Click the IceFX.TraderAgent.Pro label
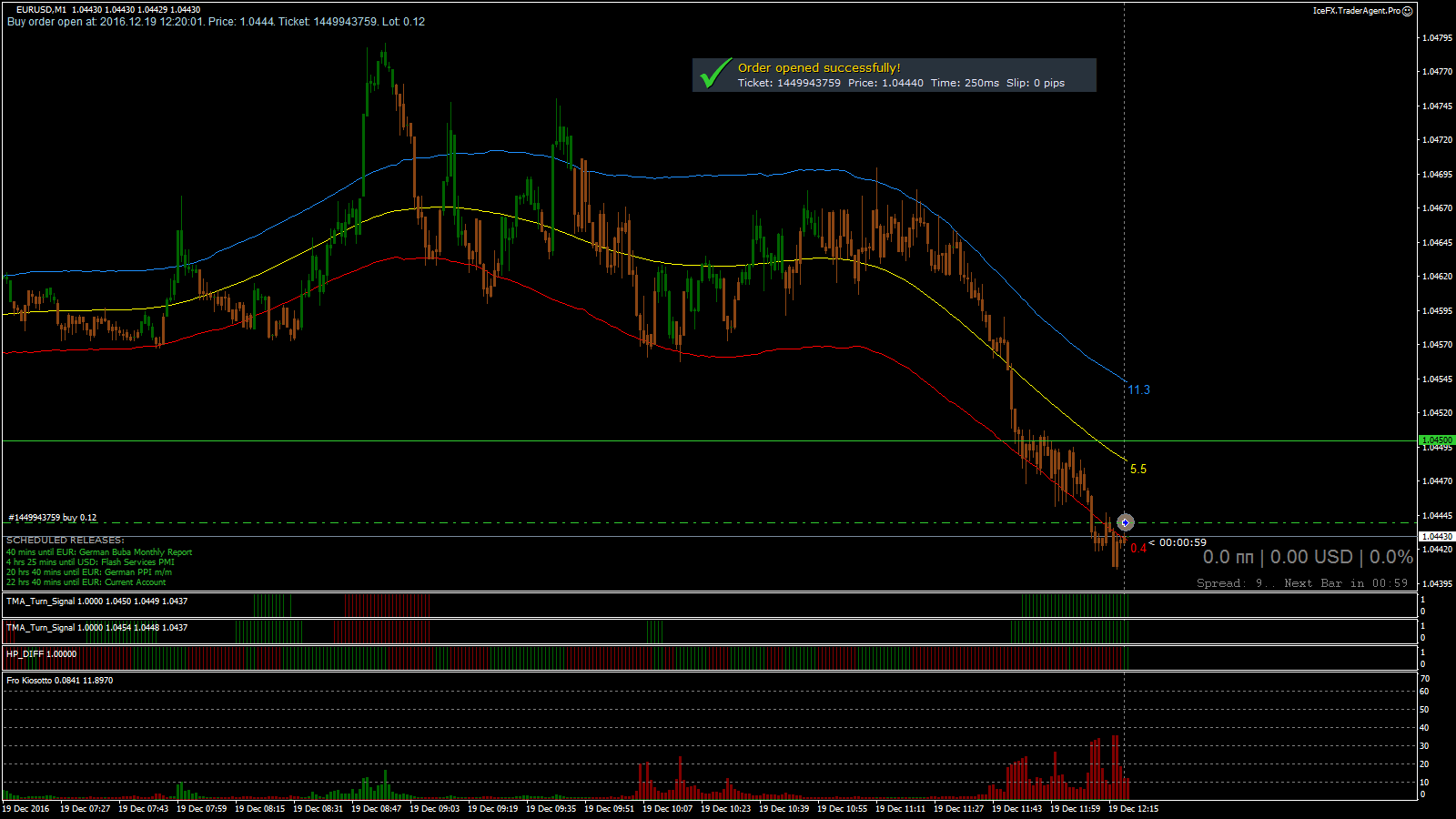 coord(1356,11)
